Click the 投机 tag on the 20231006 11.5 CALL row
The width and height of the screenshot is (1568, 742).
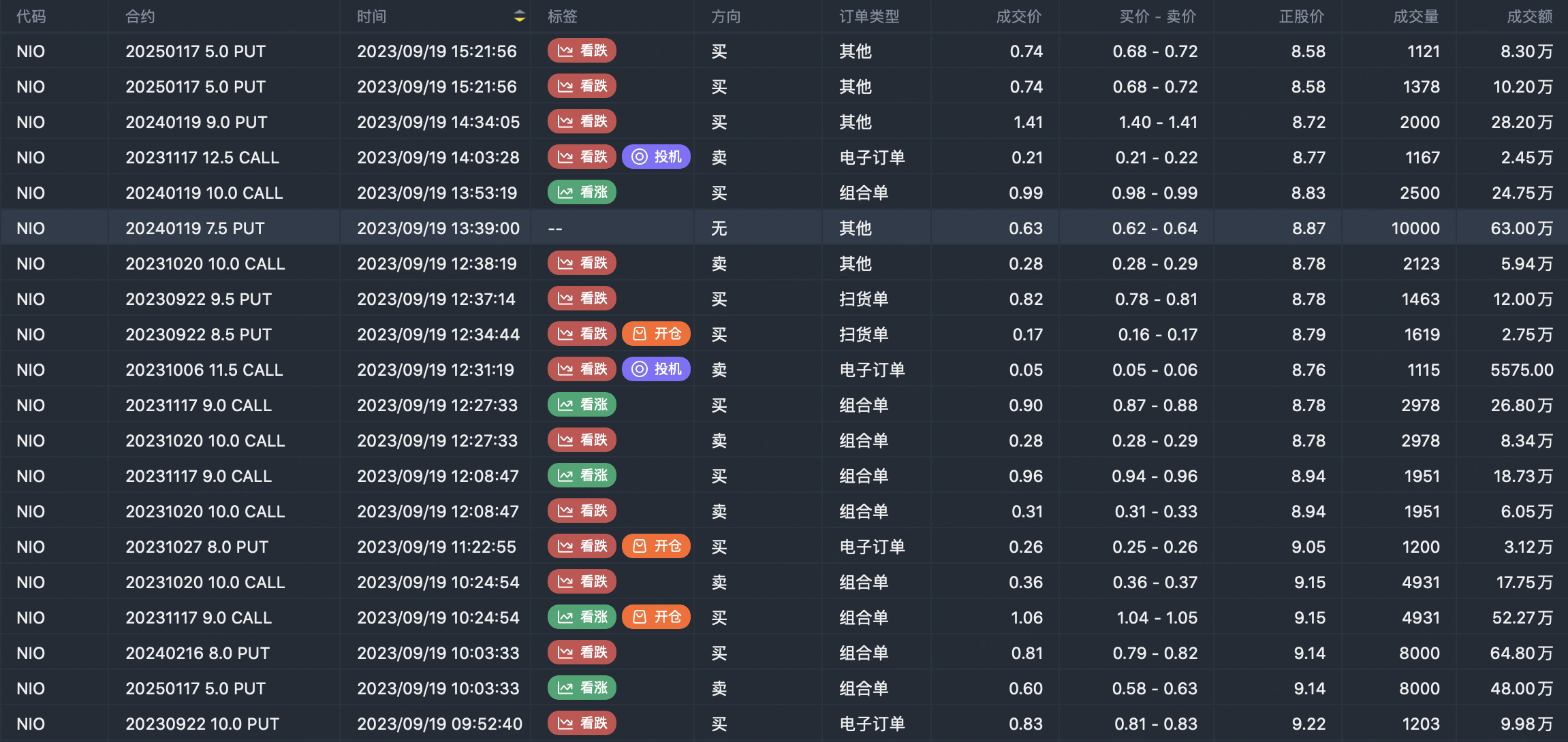[656, 370]
